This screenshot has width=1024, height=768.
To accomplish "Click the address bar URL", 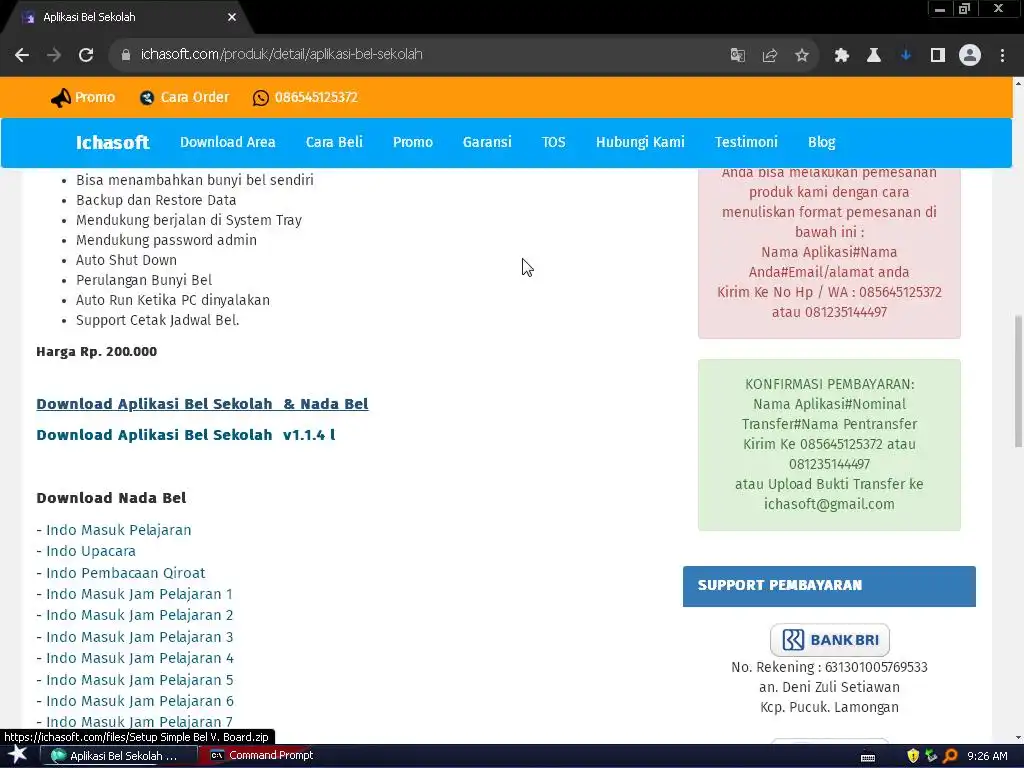I will [x=281, y=54].
